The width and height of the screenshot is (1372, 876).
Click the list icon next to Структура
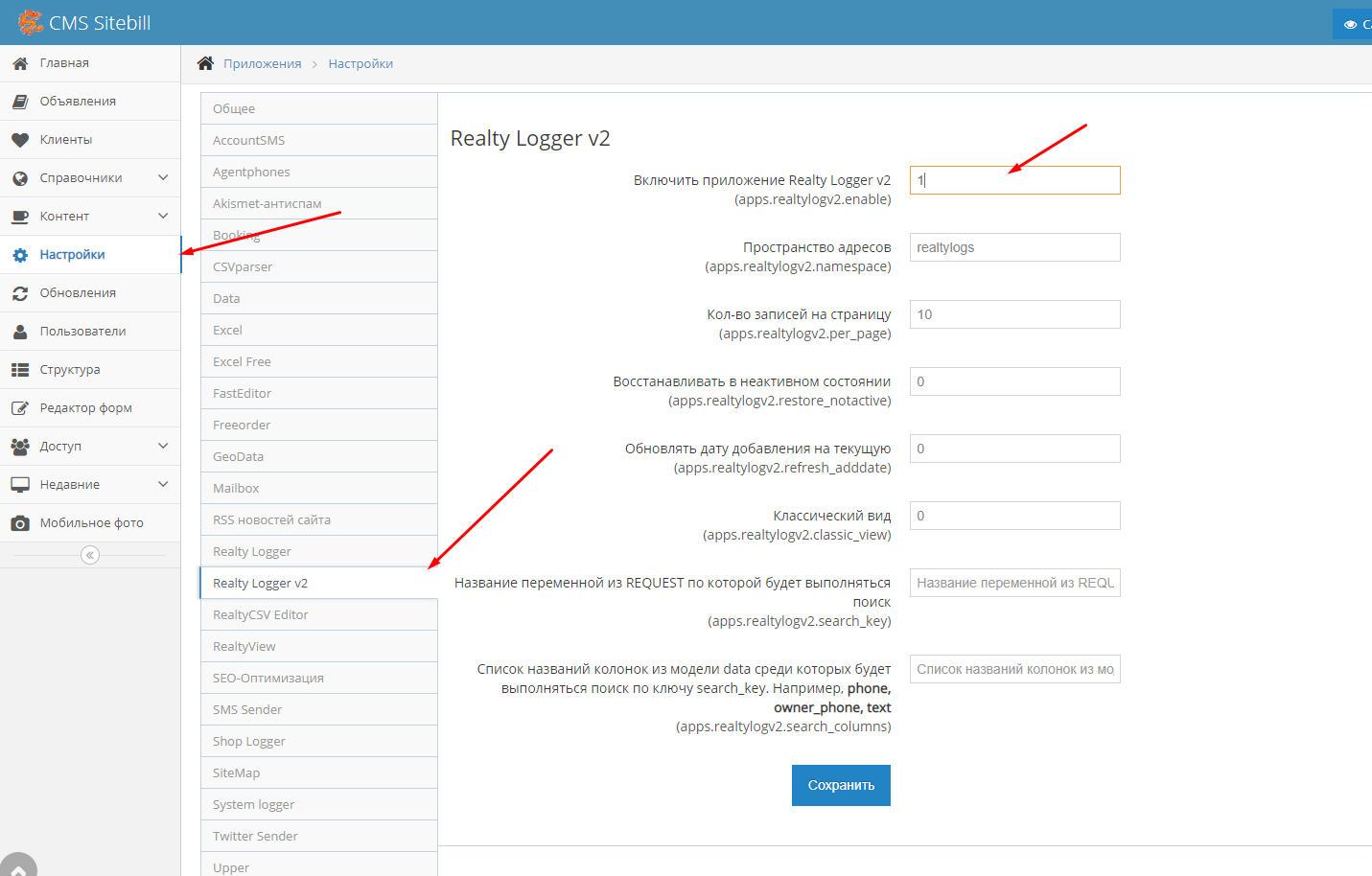(20, 370)
